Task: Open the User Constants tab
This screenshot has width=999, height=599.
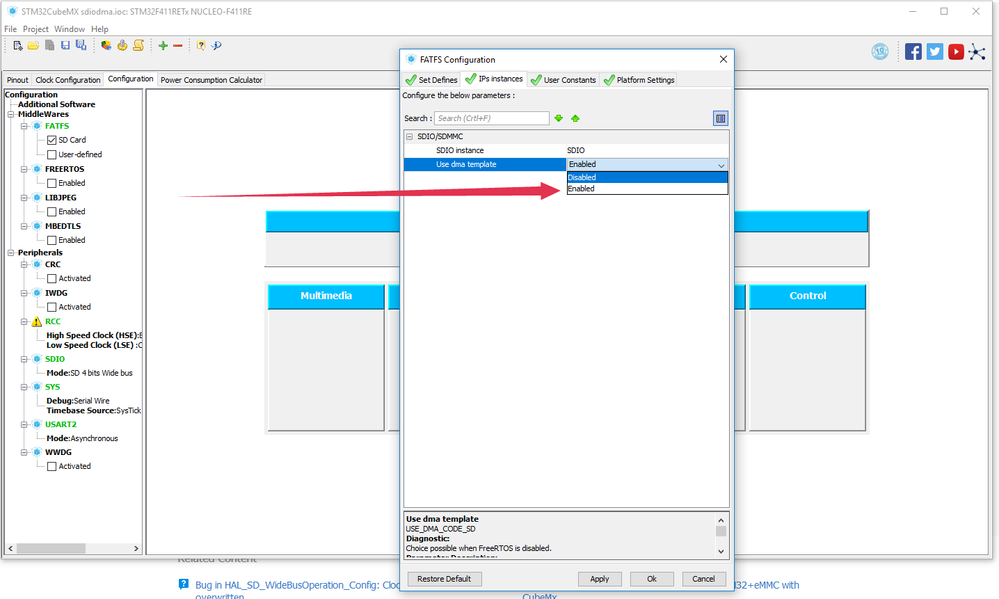Action: pos(563,80)
